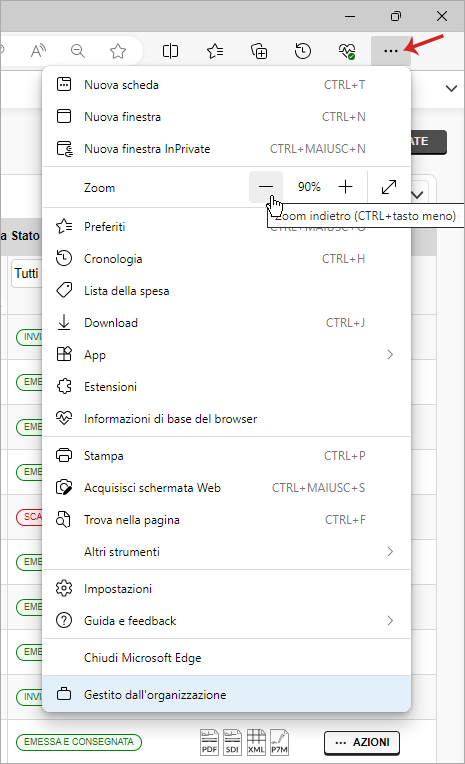The image size is (465, 764).
Task: Click the split screen toolbar icon
Action: (170, 51)
